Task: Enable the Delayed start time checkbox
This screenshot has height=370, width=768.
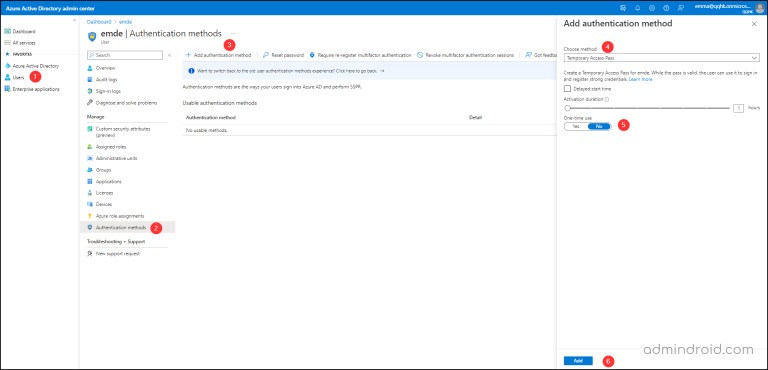Action: click(567, 89)
